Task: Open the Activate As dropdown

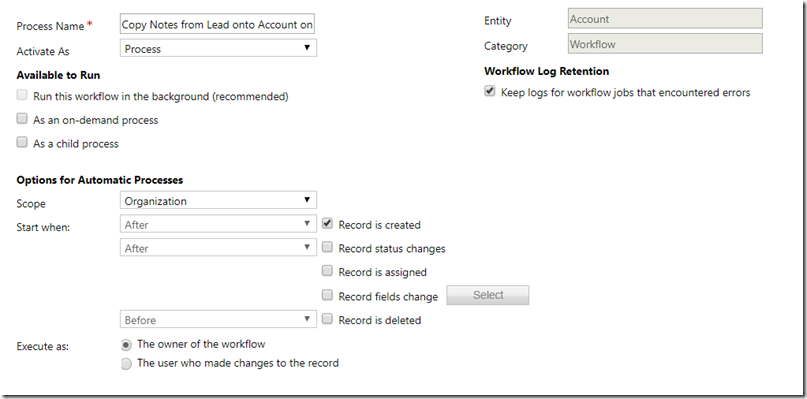Action: pos(218,48)
